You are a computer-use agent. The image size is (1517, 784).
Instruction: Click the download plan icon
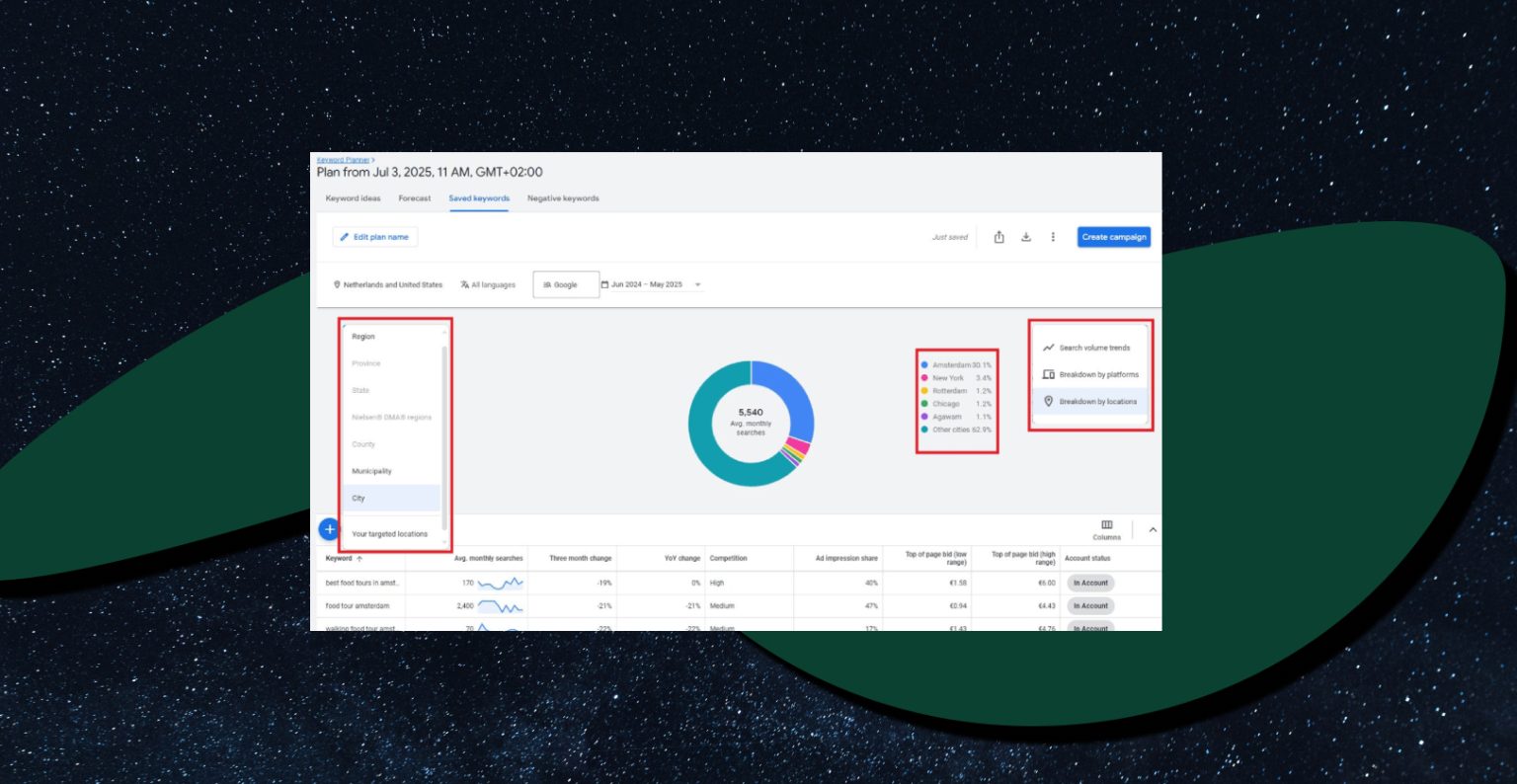[x=1025, y=237]
